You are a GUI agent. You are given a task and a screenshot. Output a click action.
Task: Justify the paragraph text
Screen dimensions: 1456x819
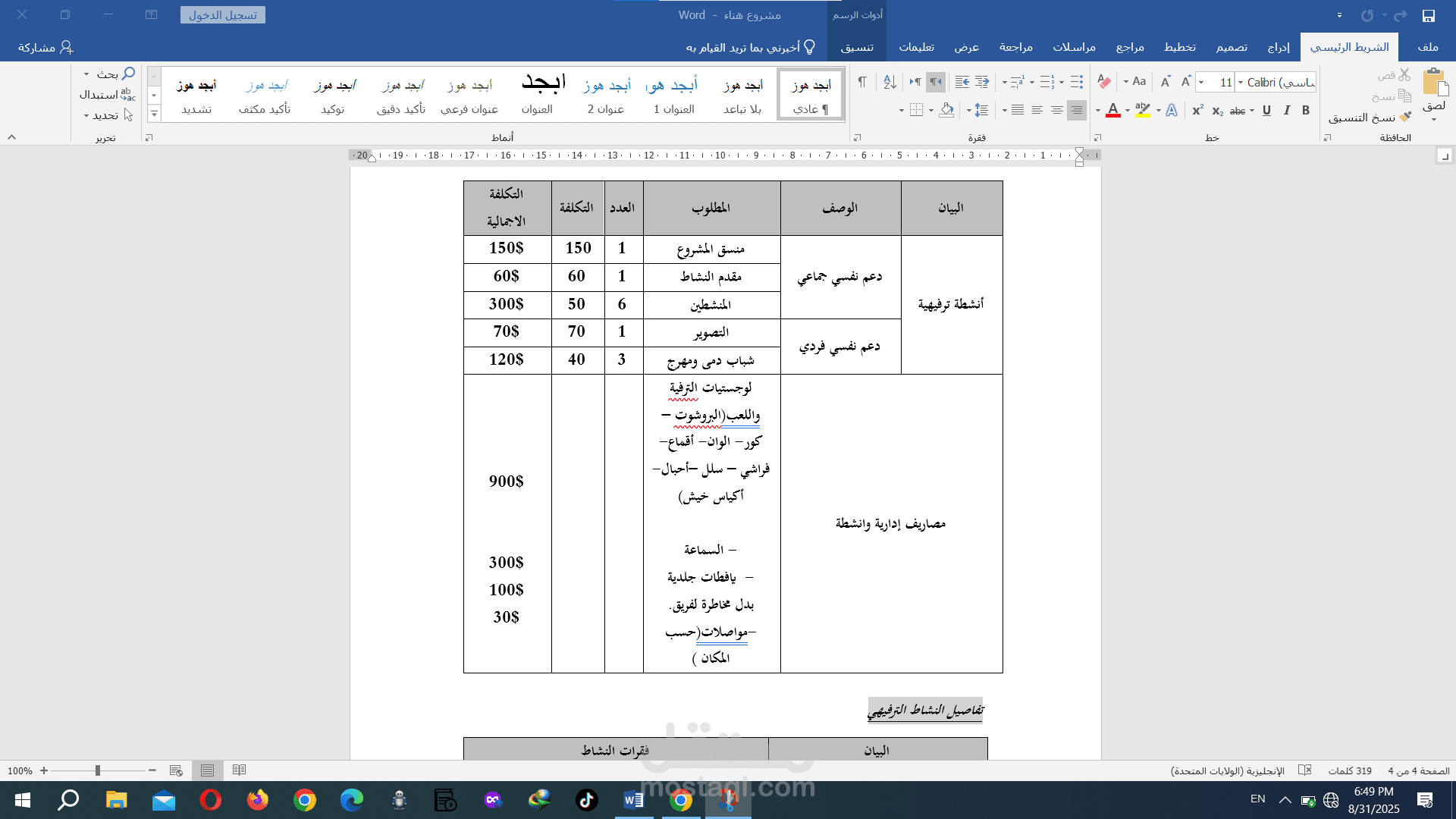(x=1018, y=111)
